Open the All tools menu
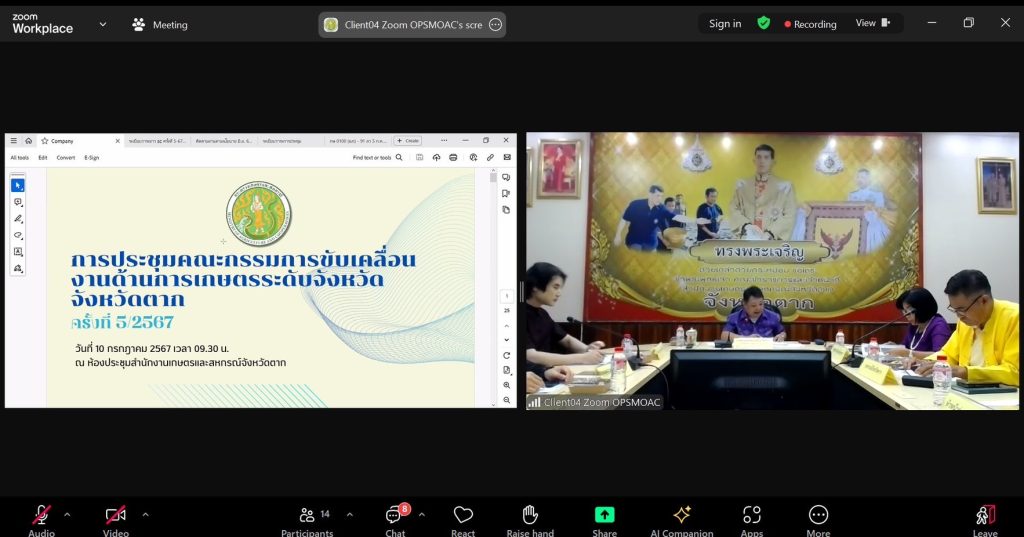Viewport: 1024px width, 537px height. point(20,157)
